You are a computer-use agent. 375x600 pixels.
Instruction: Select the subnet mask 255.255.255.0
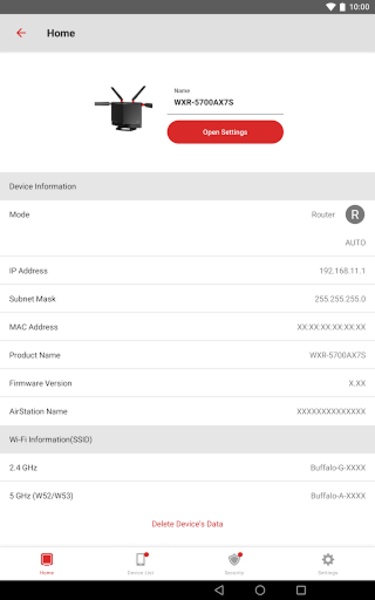(340, 299)
